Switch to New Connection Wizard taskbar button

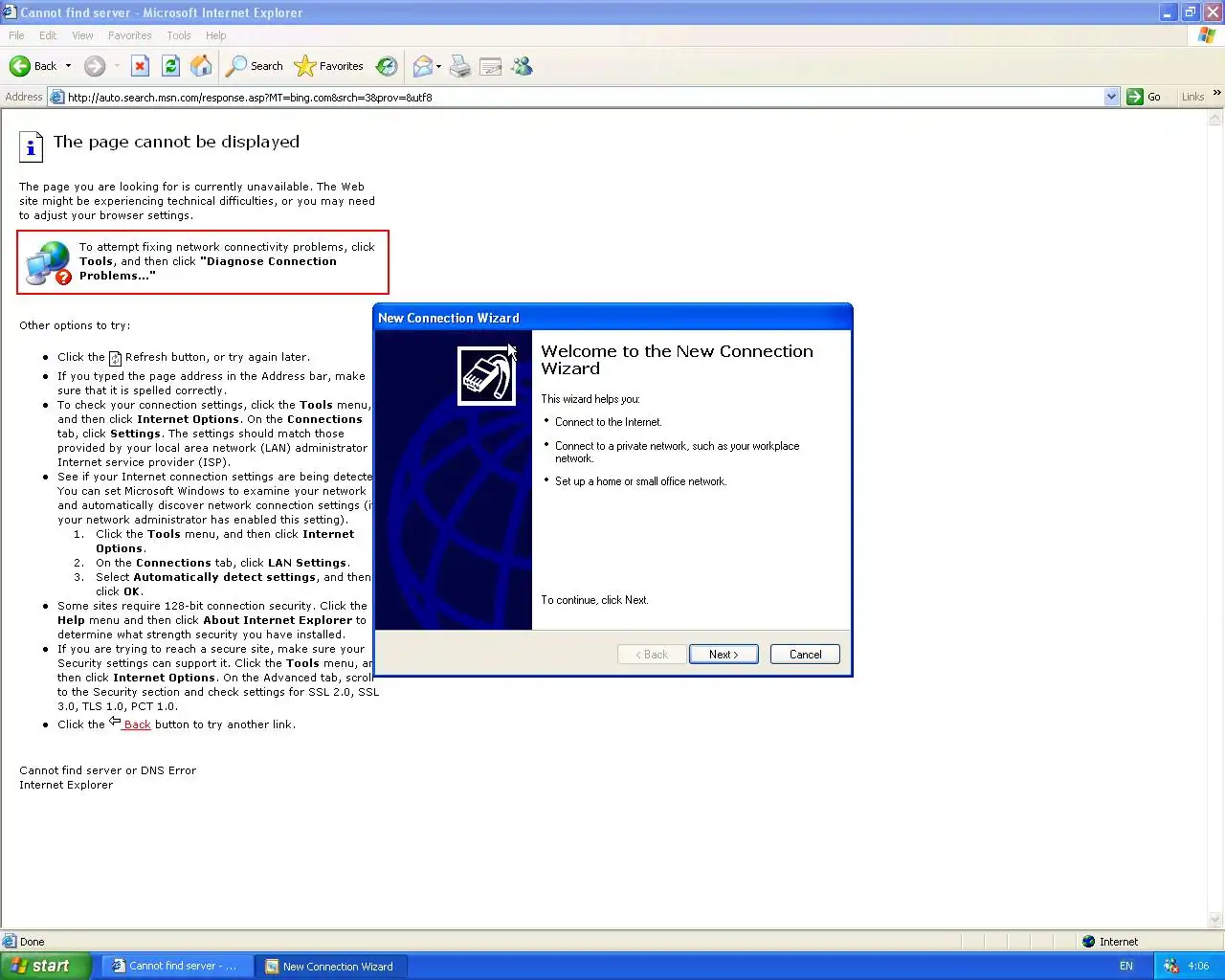330,966
